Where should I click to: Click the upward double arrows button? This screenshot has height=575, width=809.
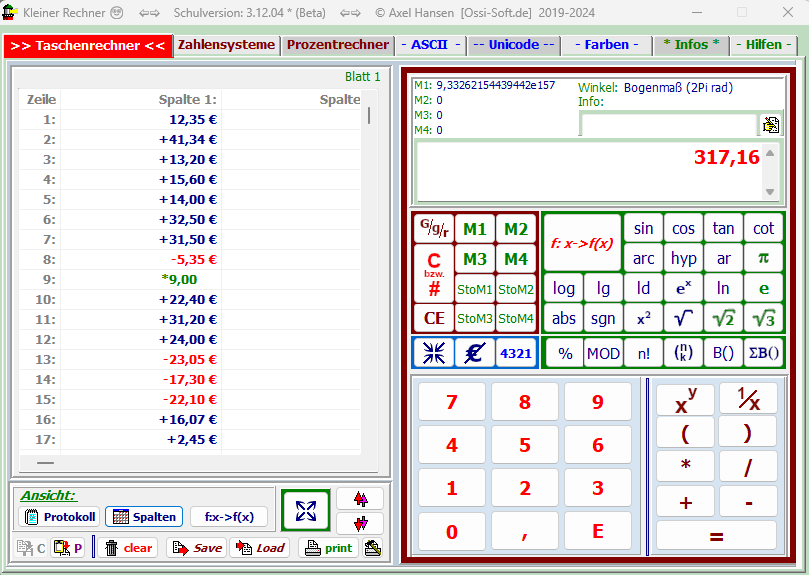click(x=359, y=499)
